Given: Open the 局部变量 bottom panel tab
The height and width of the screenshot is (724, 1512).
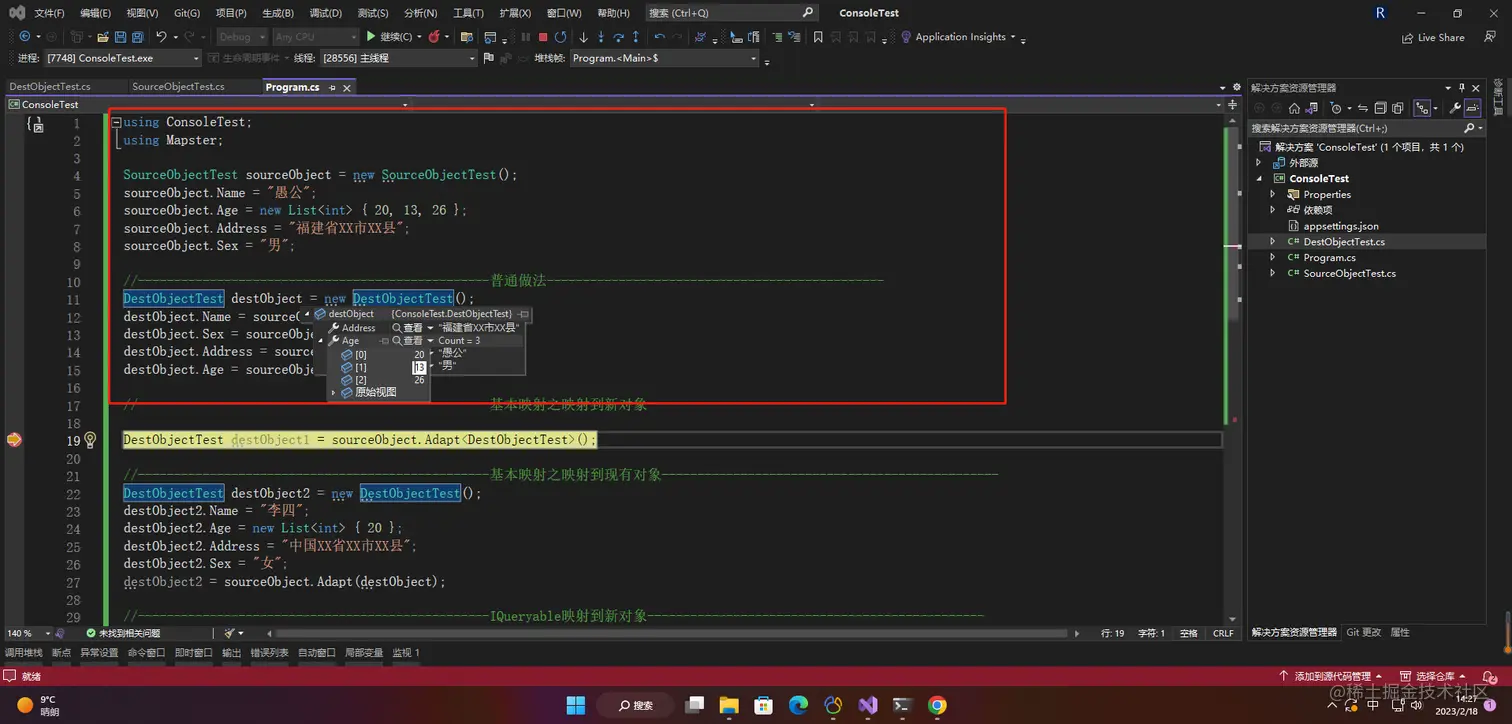Looking at the screenshot, I should point(364,653).
